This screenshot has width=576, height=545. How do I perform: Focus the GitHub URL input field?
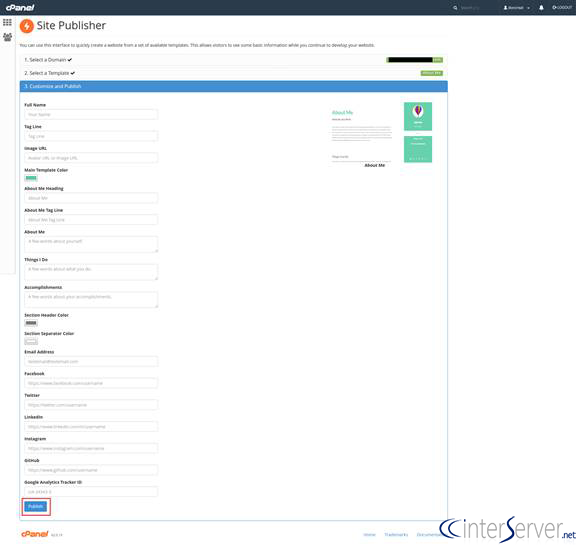point(91,470)
